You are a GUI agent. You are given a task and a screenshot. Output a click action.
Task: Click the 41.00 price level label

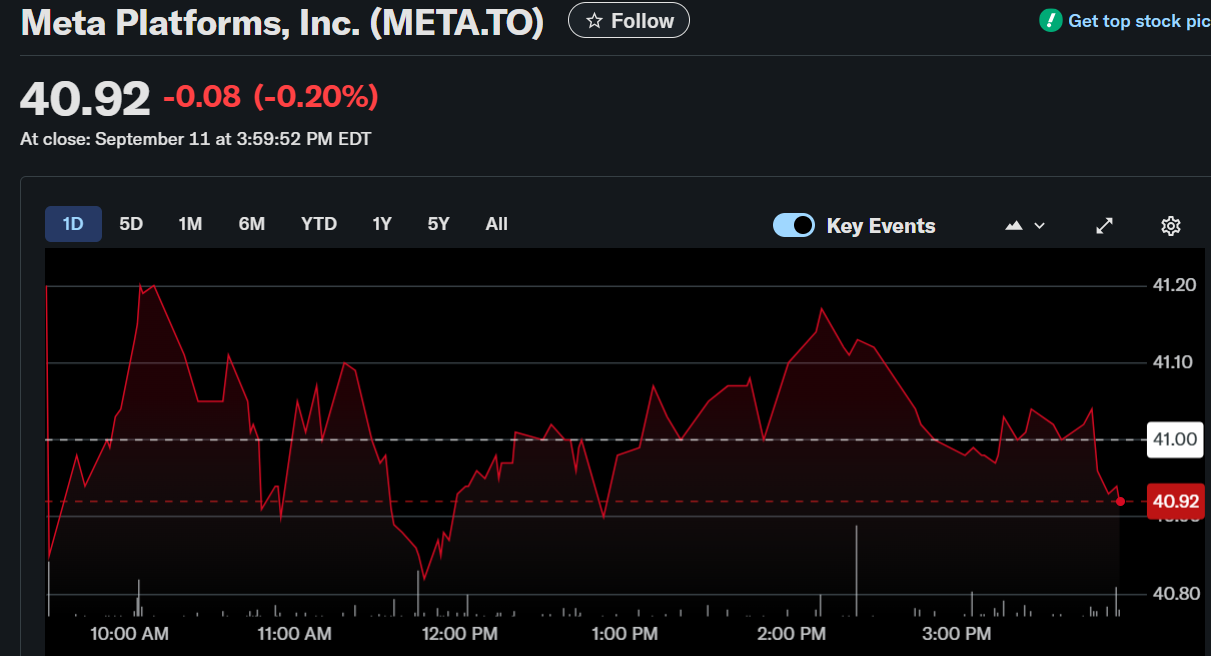pos(1174,439)
